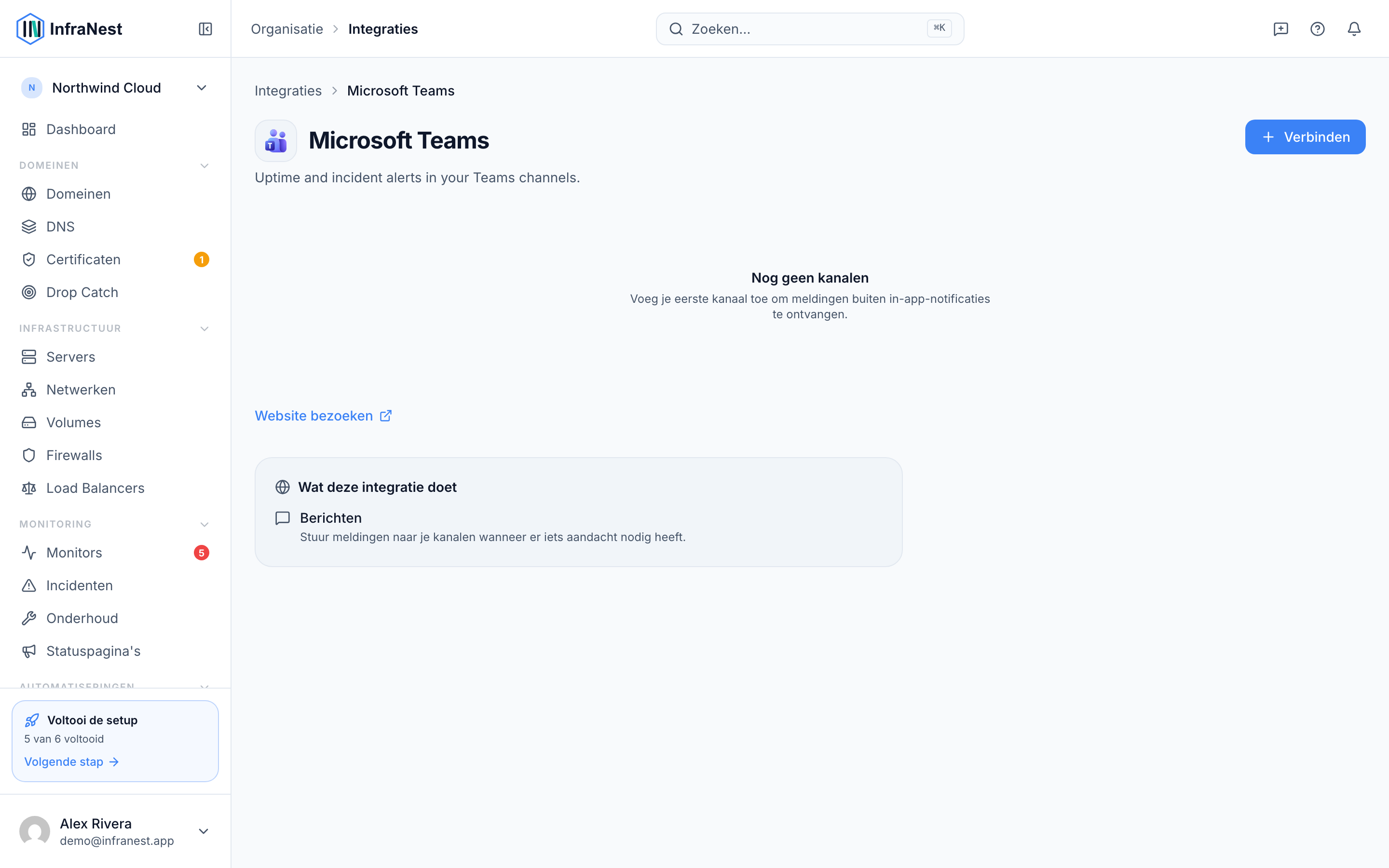
Task: Click the Integraties breadcrumb above the title
Action: tap(288, 91)
